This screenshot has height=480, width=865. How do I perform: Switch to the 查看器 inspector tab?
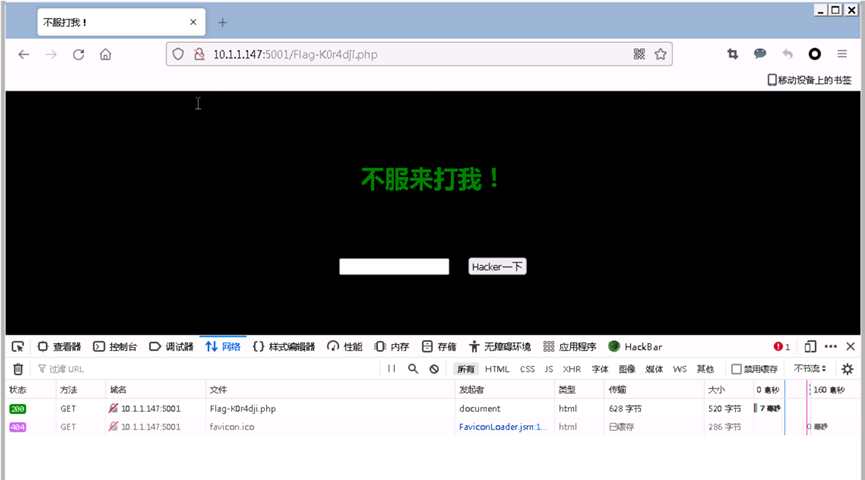tap(58, 346)
